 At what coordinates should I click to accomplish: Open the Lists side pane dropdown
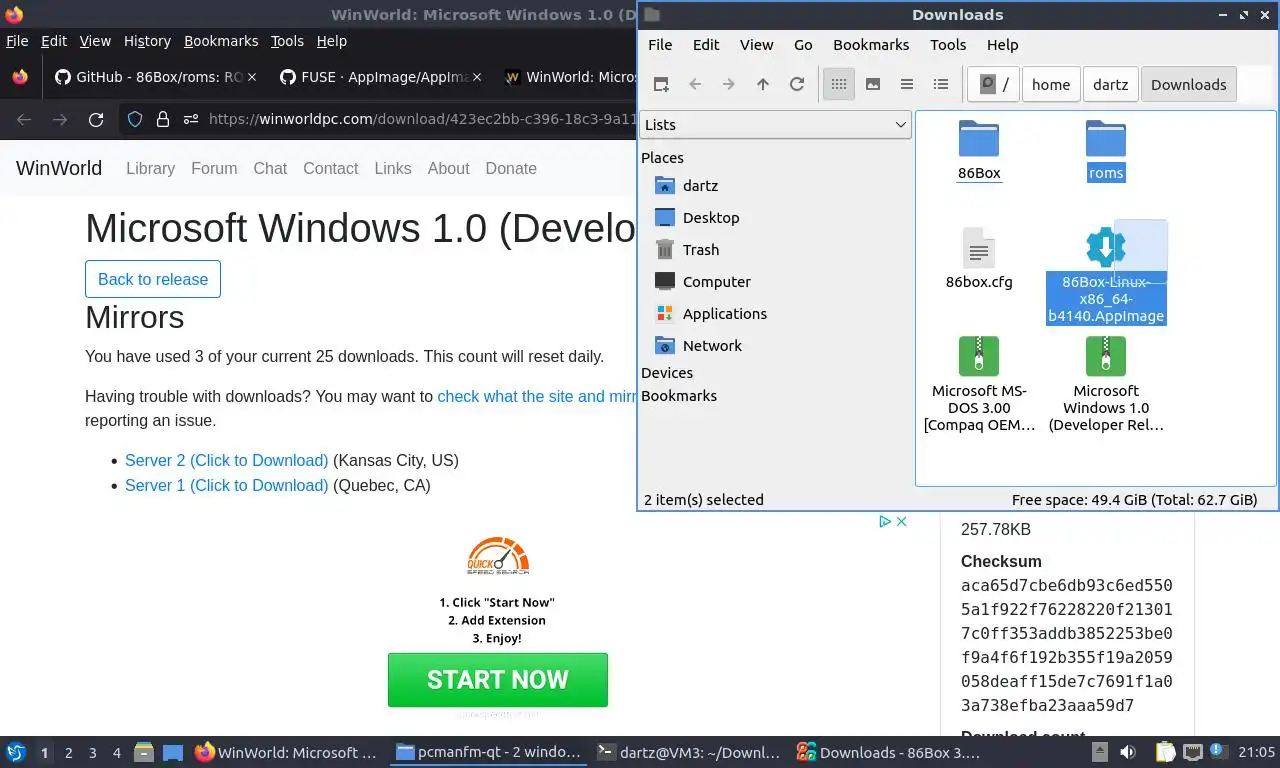[x=774, y=124]
